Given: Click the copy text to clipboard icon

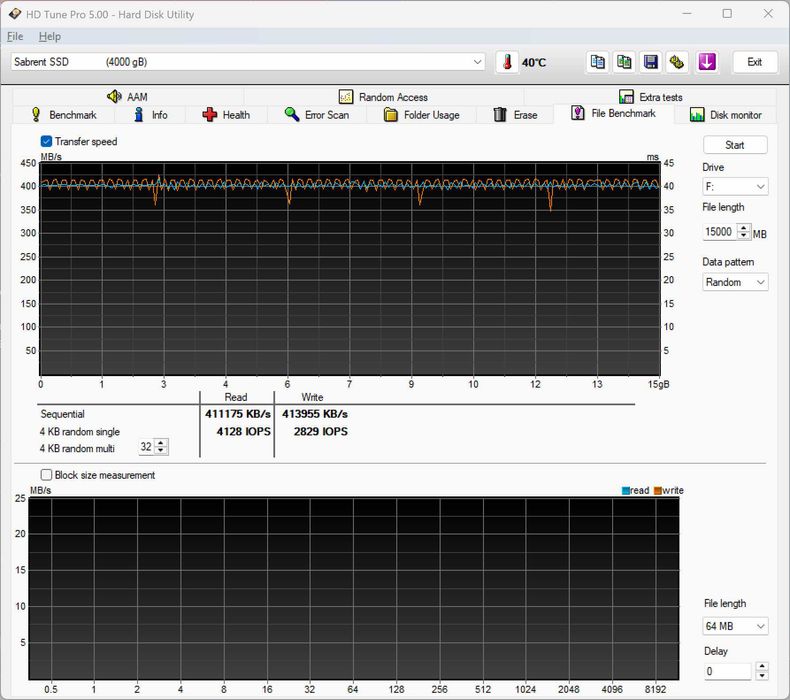Looking at the screenshot, I should pos(598,62).
